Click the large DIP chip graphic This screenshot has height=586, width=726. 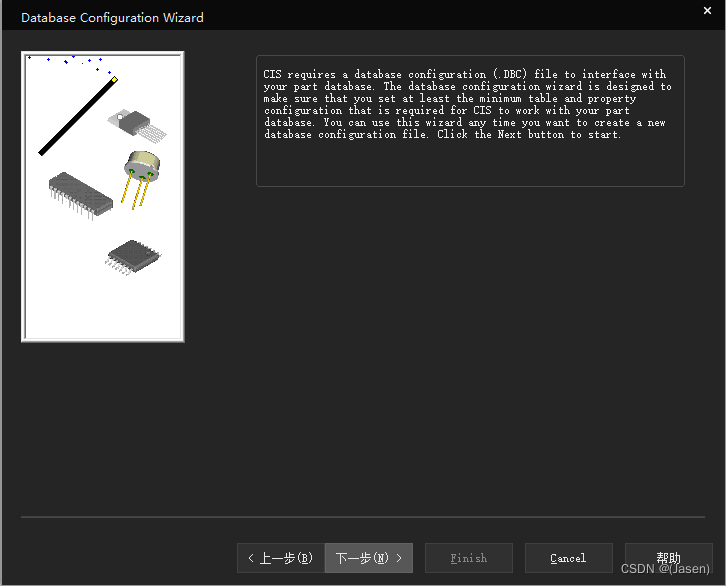pos(80,194)
